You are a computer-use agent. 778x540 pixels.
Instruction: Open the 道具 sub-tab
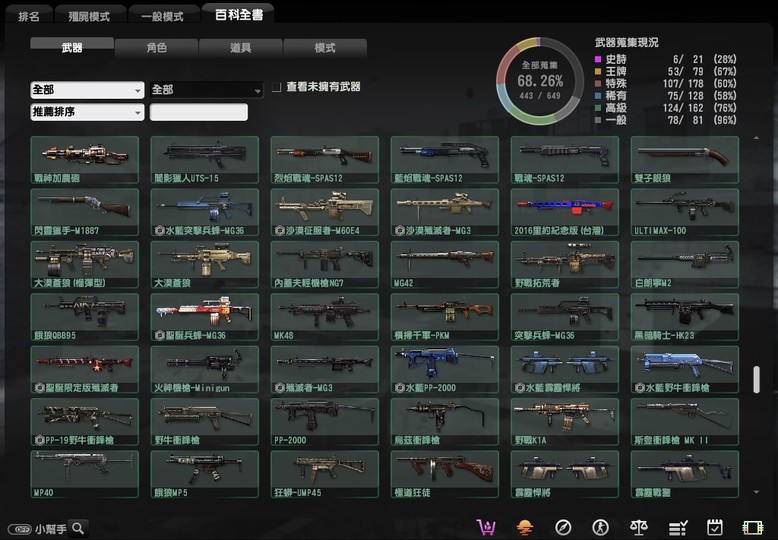(x=241, y=48)
